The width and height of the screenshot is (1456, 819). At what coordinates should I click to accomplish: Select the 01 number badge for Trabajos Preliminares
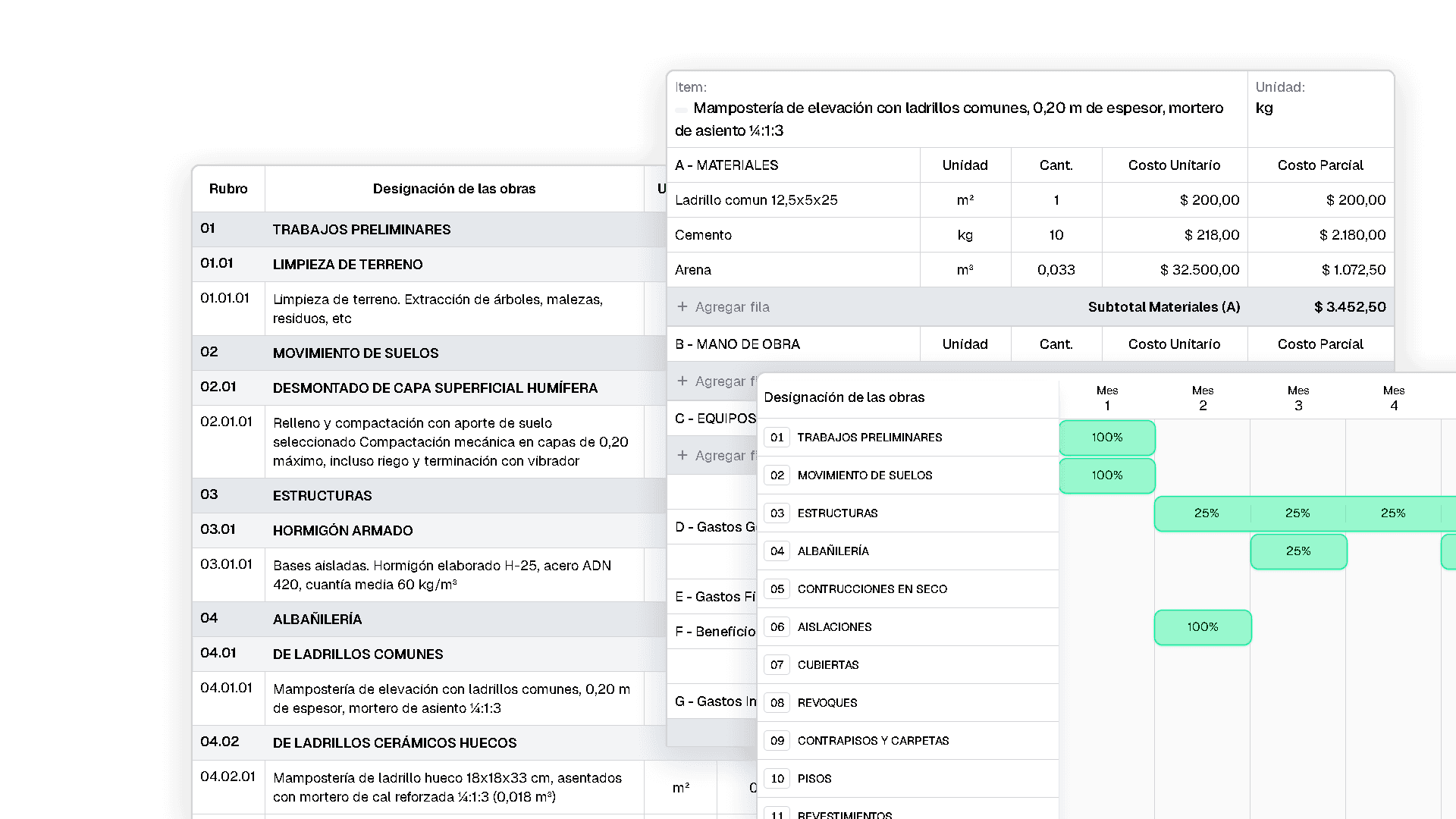click(777, 438)
